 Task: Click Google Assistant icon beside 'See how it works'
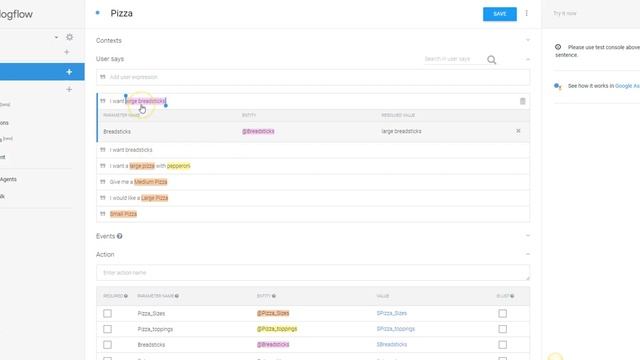click(558, 86)
